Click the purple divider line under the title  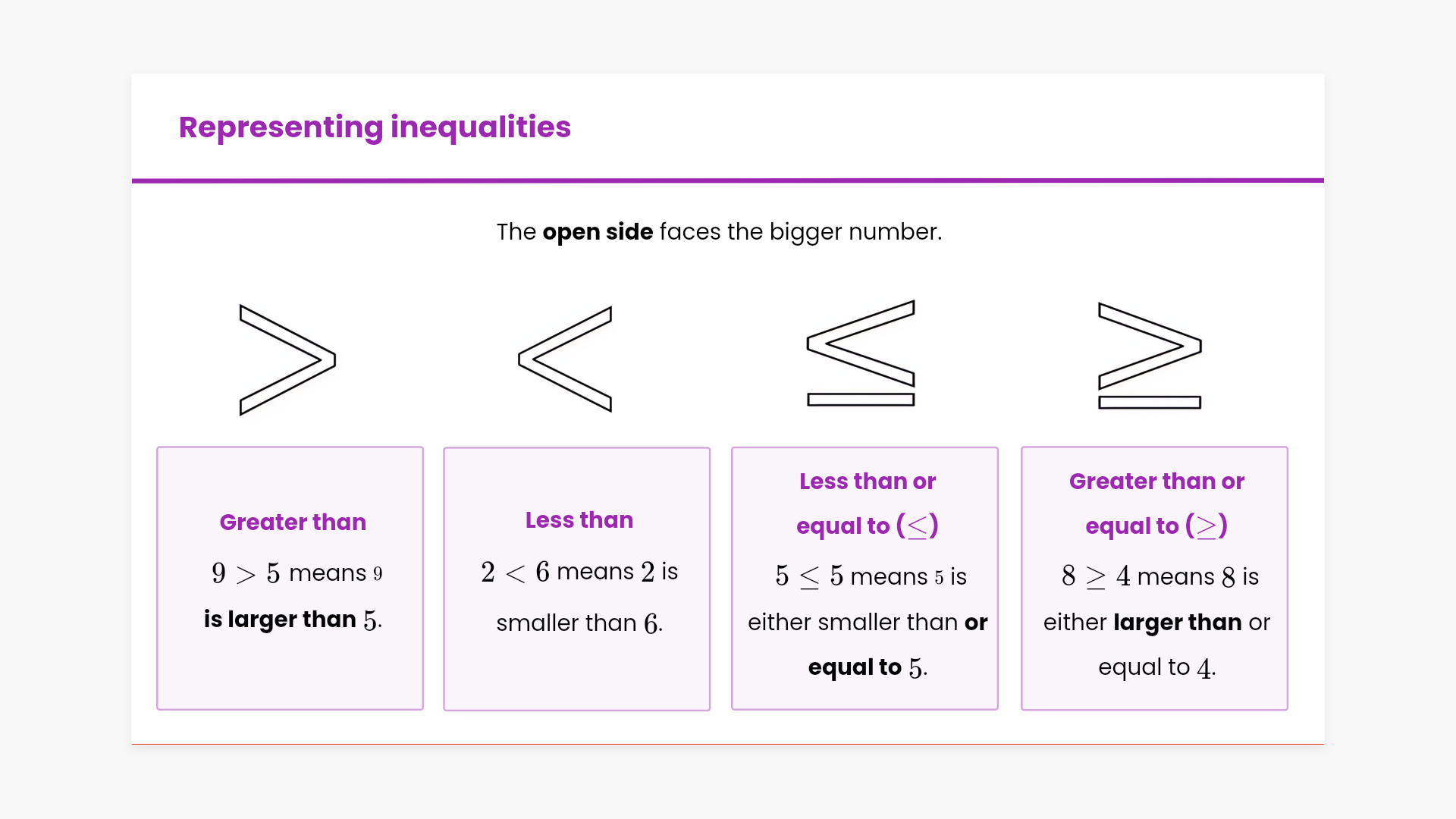click(x=728, y=180)
